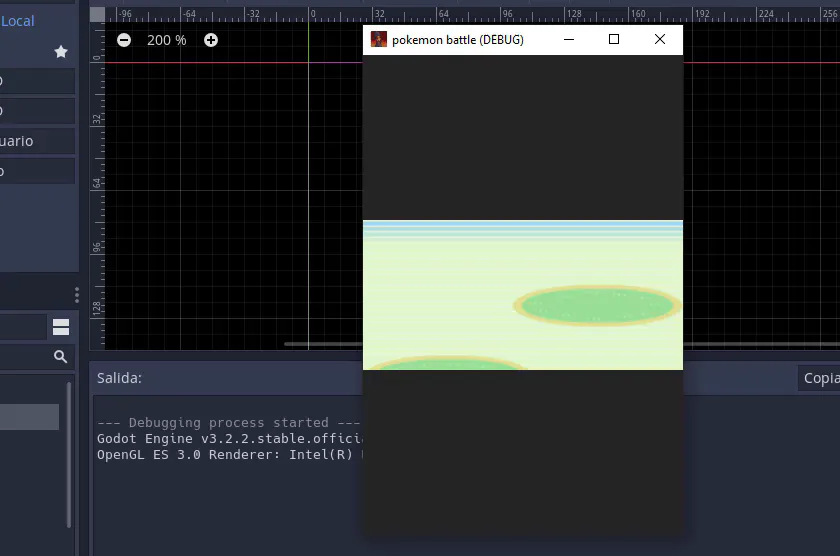Open the Local tab
This screenshot has width=840, height=556.
[18, 21]
